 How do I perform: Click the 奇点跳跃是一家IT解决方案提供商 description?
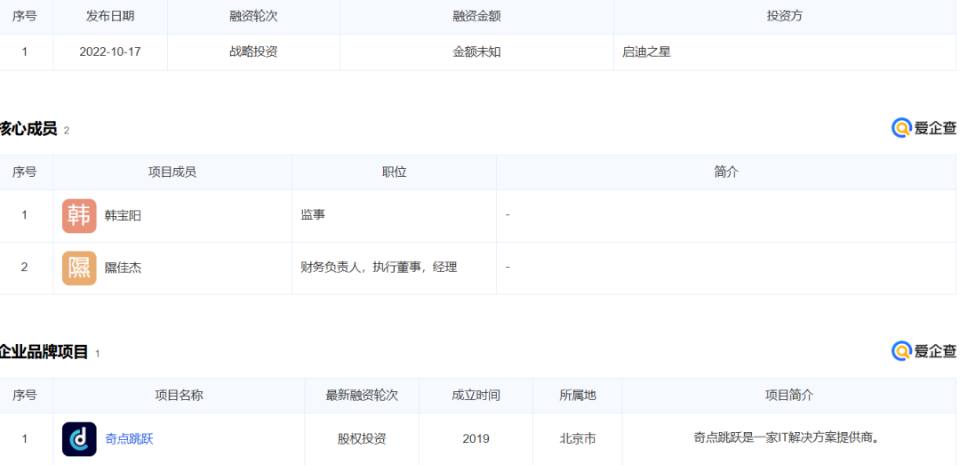coord(787,438)
